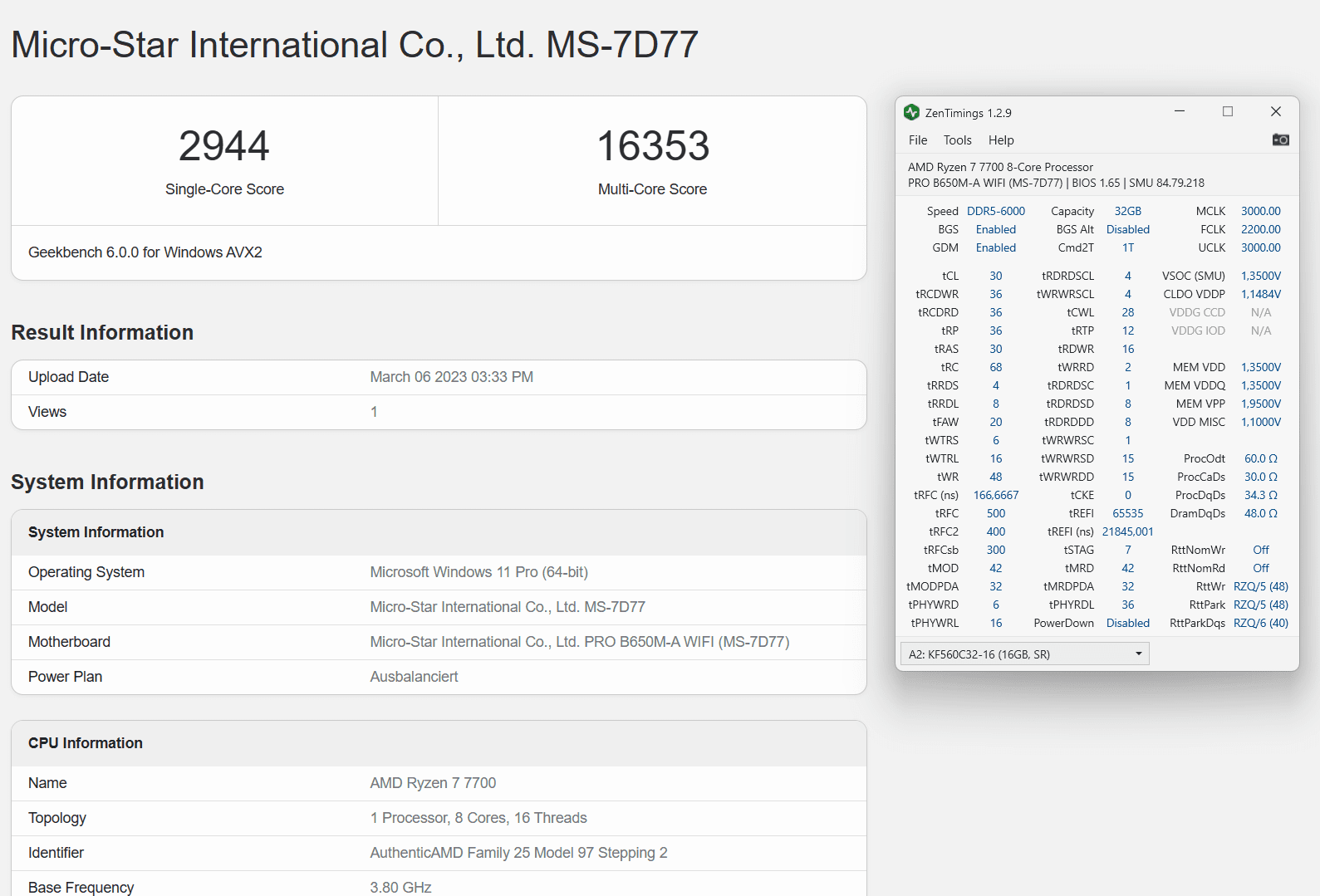
Task: Click the ProcDqDs 34.3 Ω value
Action: [x=1261, y=495]
